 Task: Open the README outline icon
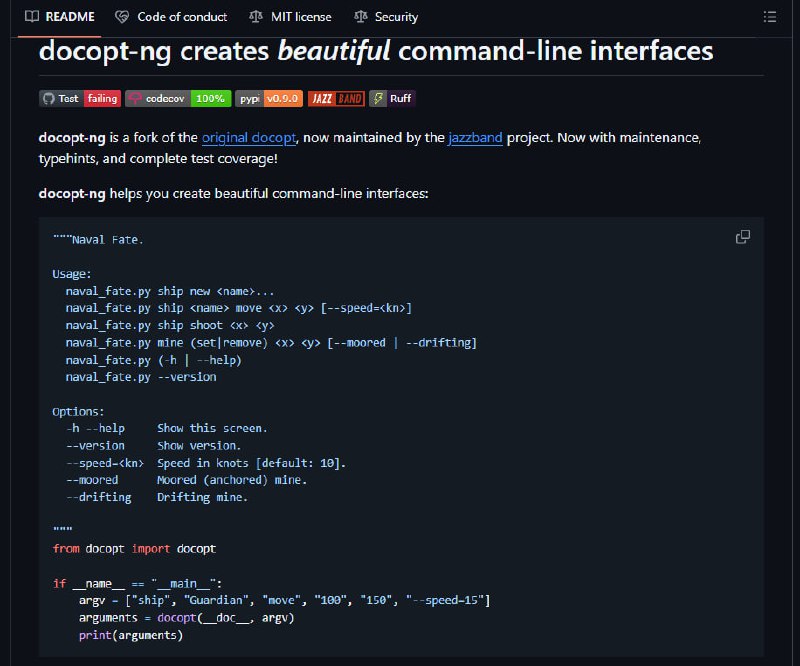[770, 17]
